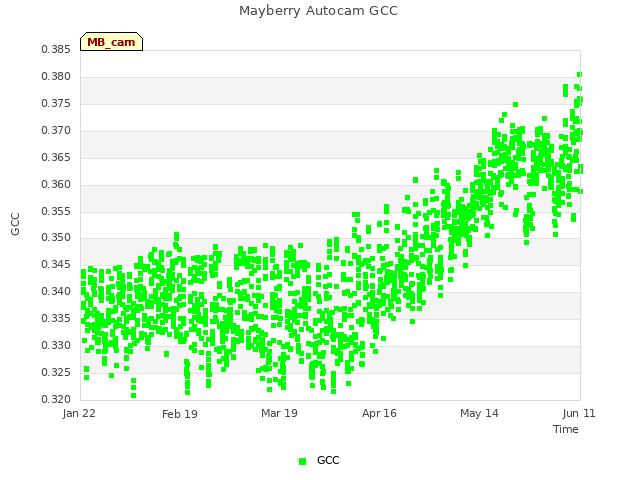640x480 pixels.
Task: Click the 0.370 y-axis value
Action: pyautogui.click(x=56, y=130)
